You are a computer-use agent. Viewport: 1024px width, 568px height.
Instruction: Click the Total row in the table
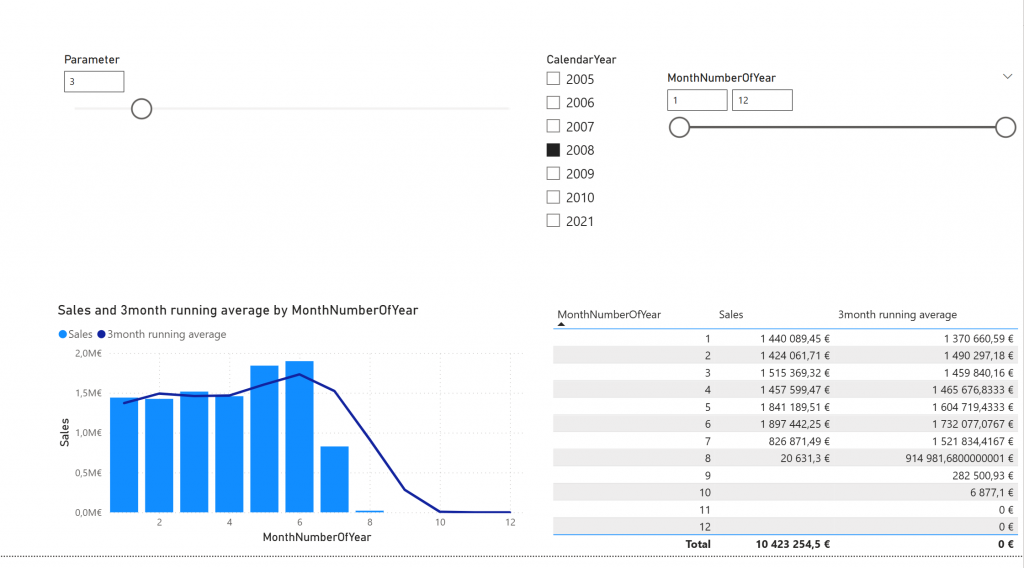tap(697, 544)
